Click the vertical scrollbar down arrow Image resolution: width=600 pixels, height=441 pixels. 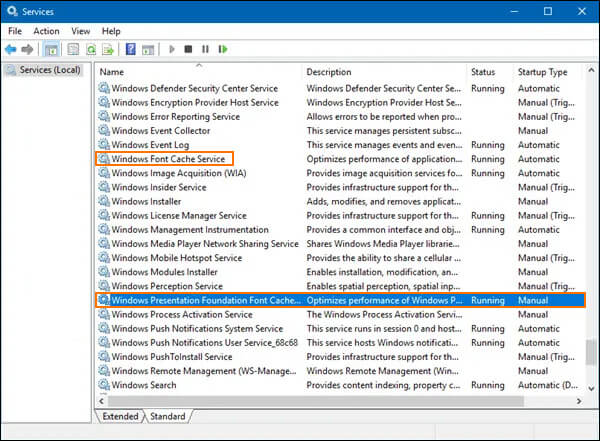[x=591, y=389]
